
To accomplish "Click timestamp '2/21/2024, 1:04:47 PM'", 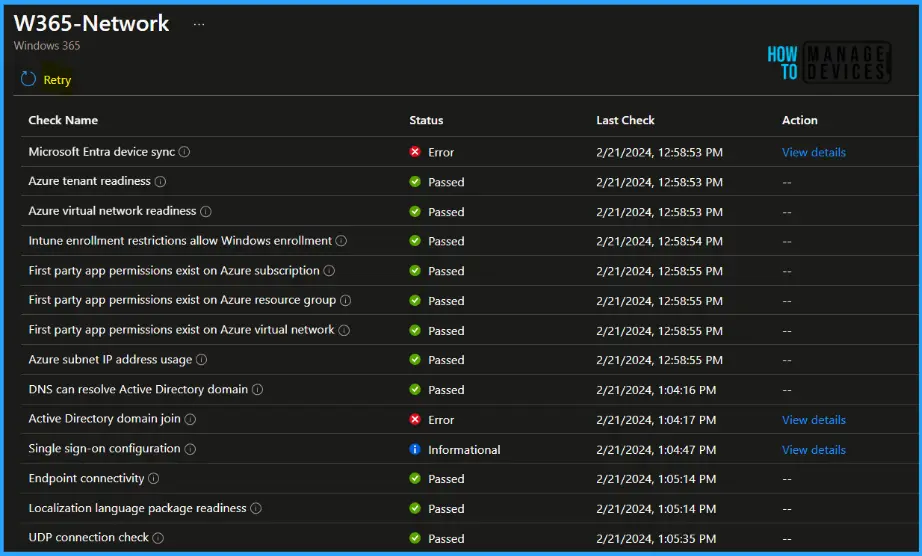I will 656,450.
